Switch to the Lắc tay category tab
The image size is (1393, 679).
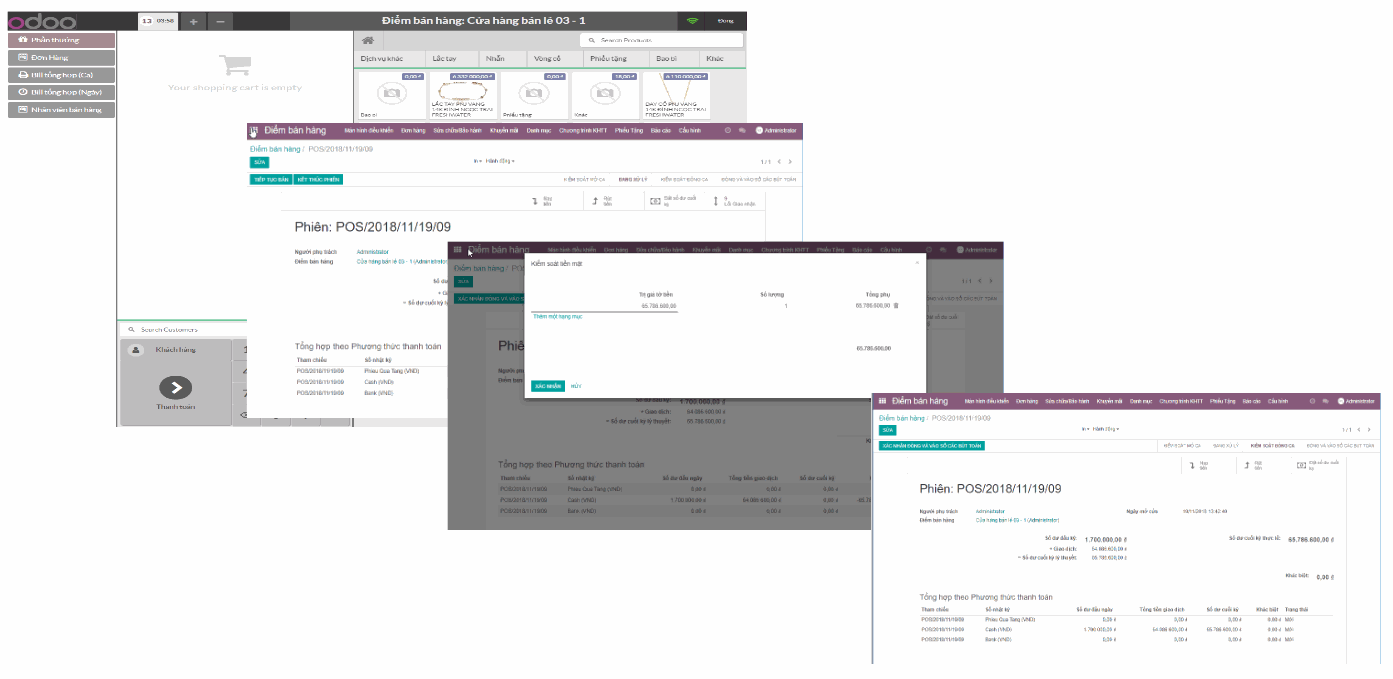pos(444,59)
